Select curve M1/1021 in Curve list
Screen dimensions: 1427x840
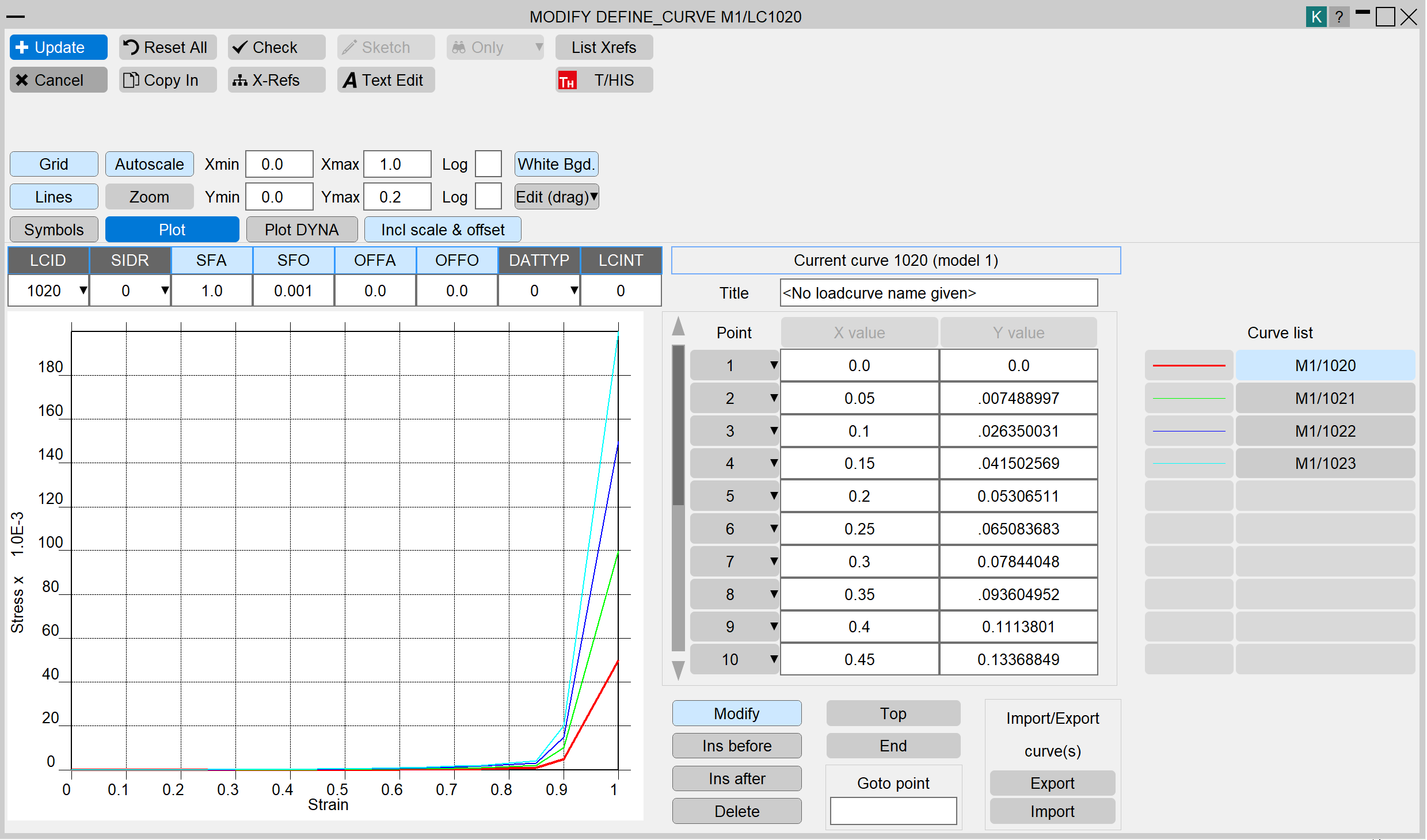(1325, 398)
